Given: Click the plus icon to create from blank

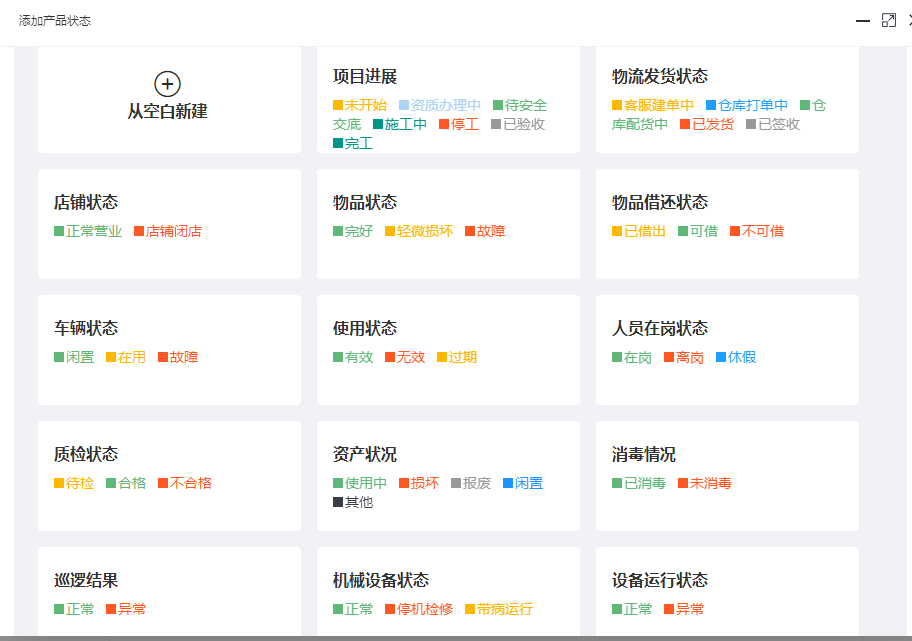Looking at the screenshot, I should point(168,84).
